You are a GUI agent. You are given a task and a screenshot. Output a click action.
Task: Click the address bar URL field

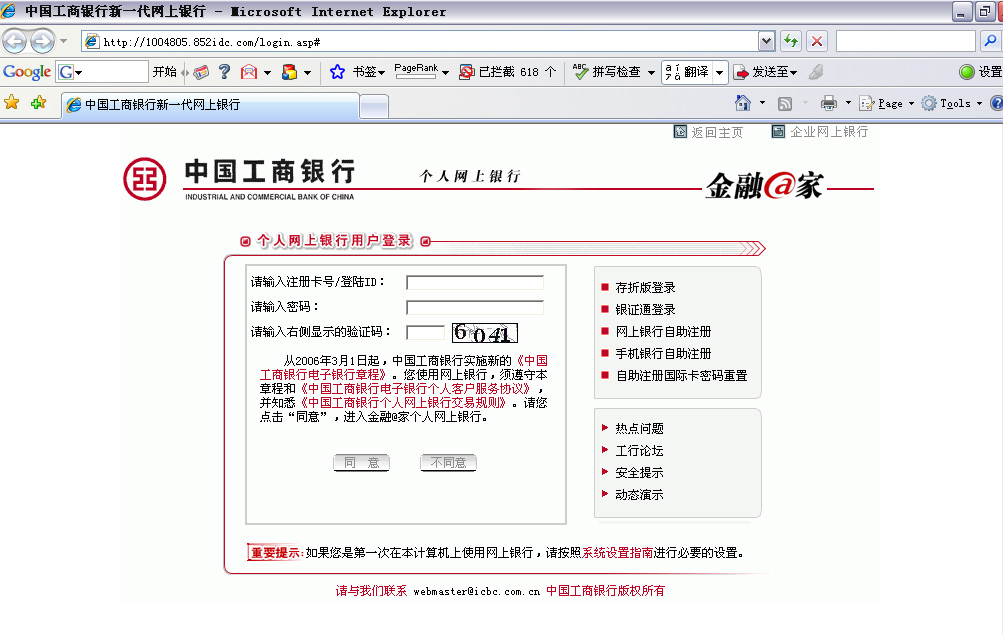[x=420, y=42]
